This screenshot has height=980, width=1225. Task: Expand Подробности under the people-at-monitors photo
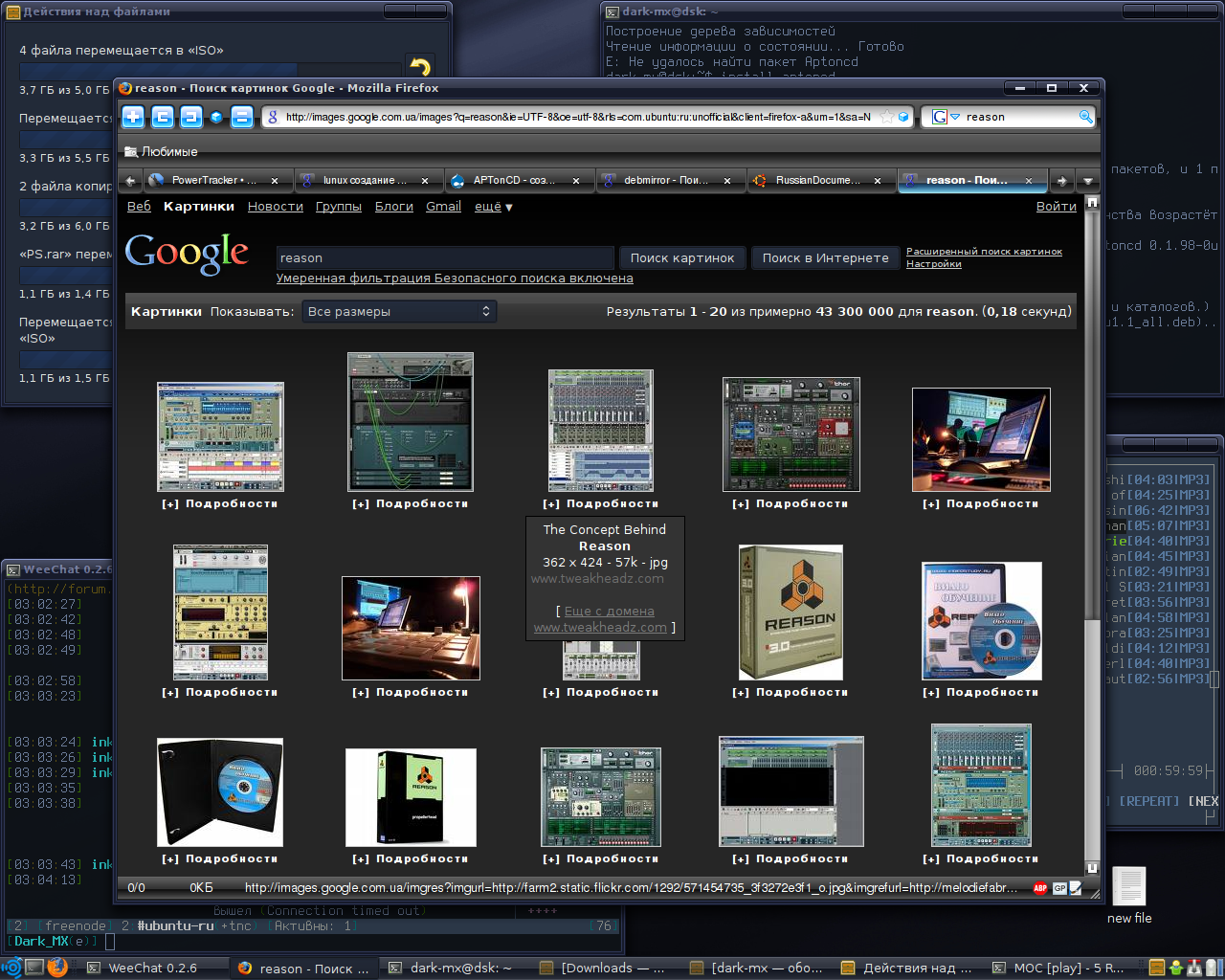click(x=981, y=503)
